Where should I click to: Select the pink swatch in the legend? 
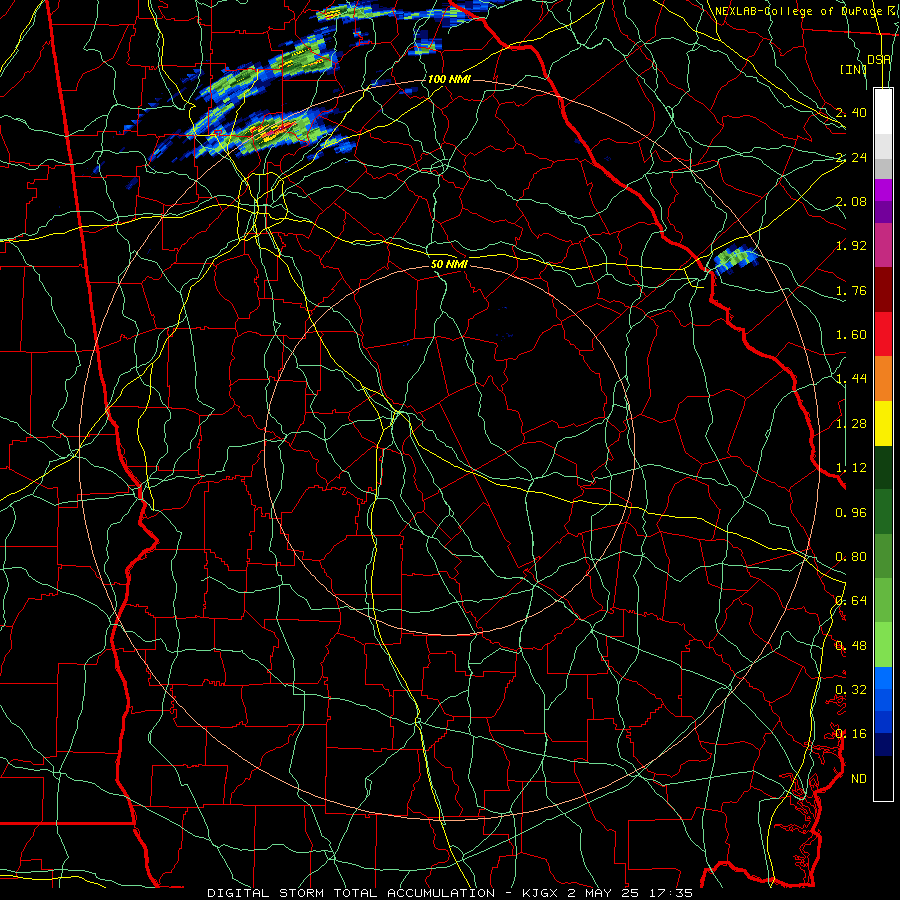tap(883, 245)
